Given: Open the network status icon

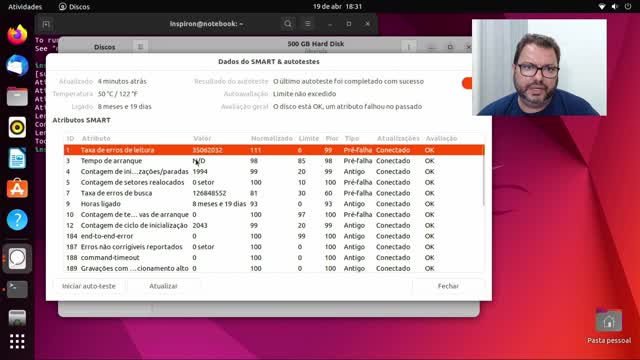Looking at the screenshot, I should coord(602,7).
